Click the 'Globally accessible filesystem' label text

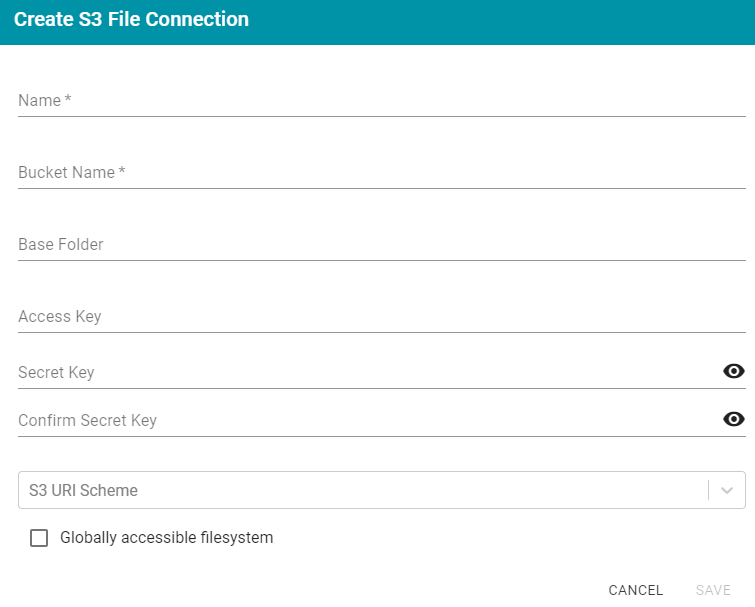pyautogui.click(x=167, y=537)
